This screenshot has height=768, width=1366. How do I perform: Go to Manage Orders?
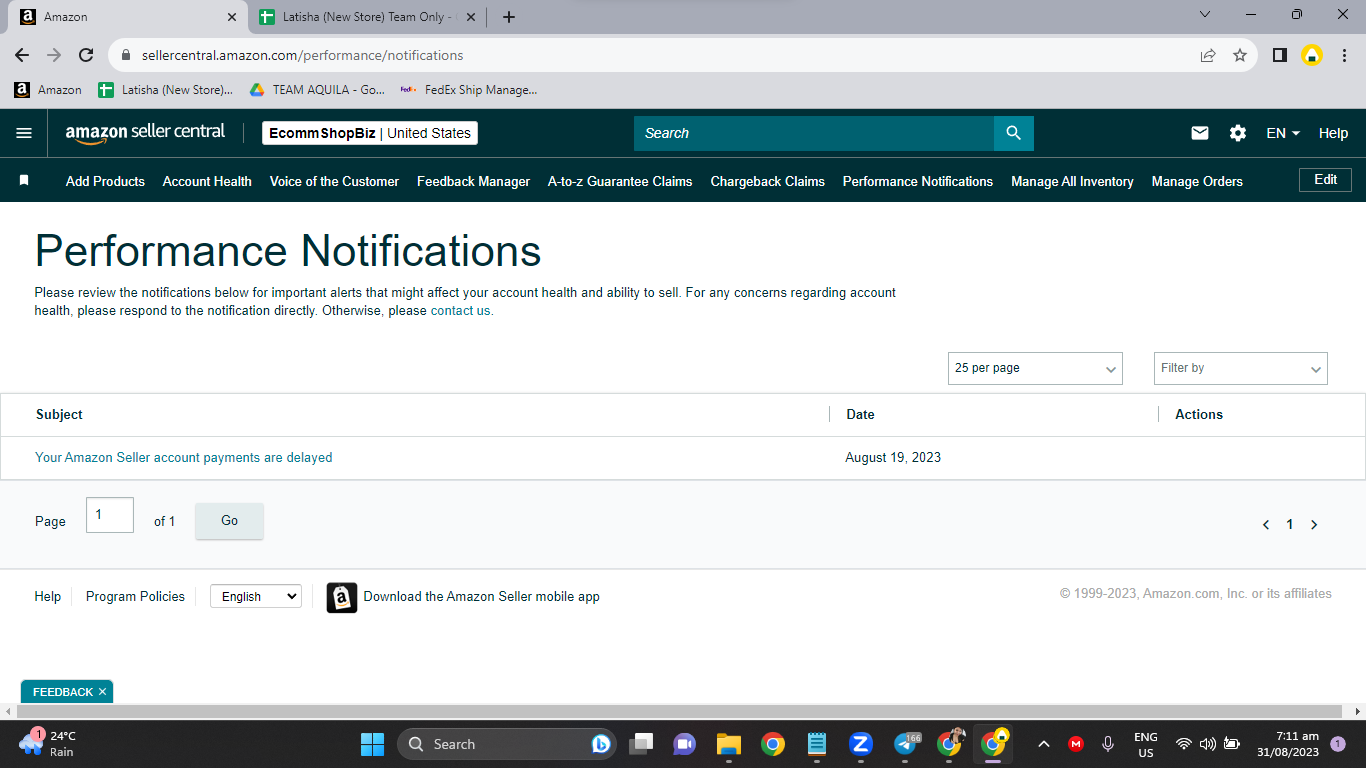tap(1197, 181)
